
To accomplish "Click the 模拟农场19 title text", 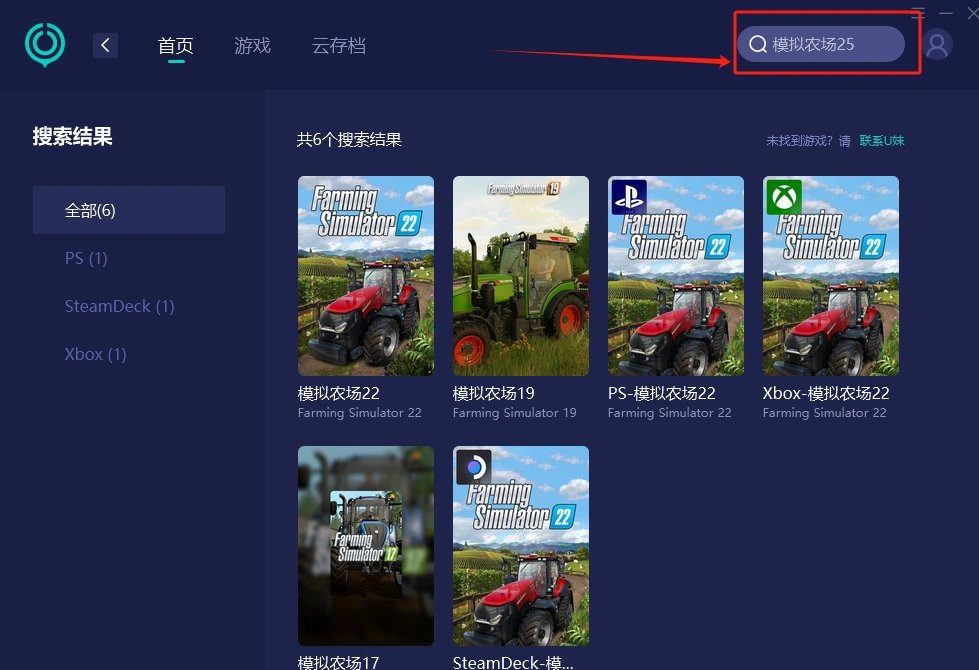I will 493,393.
